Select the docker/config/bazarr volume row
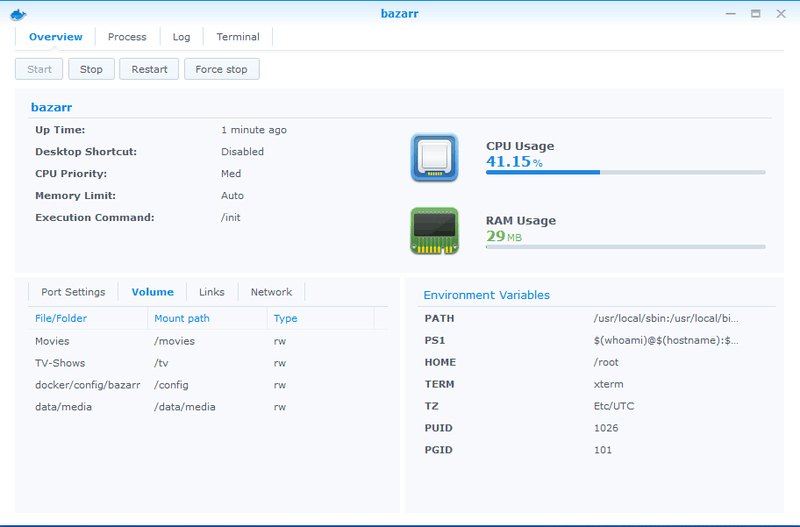Screen dimensions: 800x527 click(208, 385)
